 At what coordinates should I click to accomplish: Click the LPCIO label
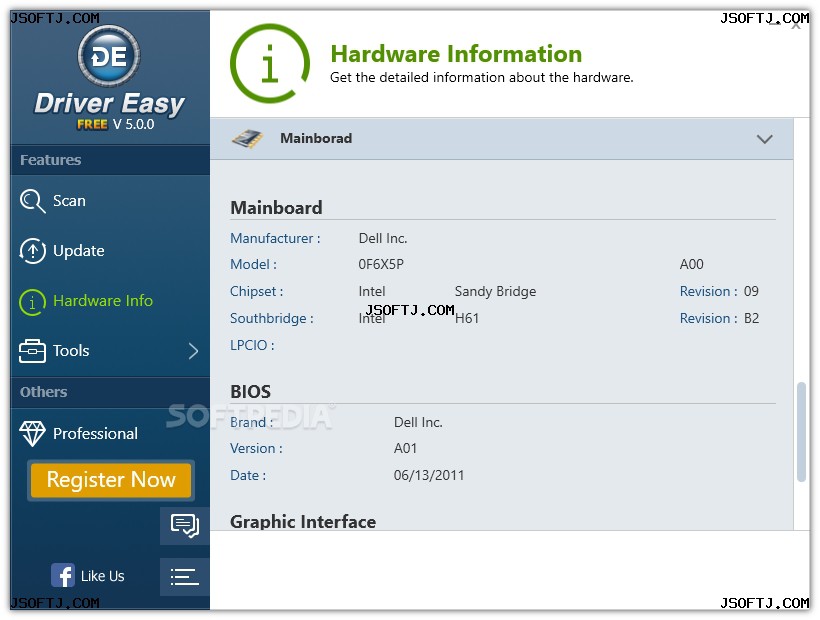click(252, 346)
